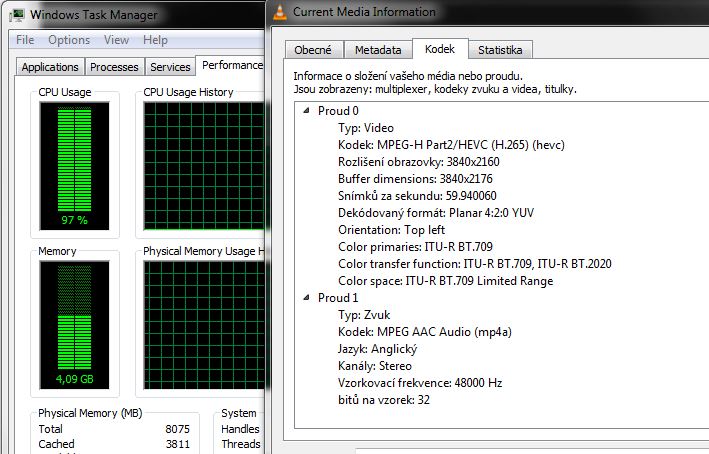
Task: Click the CPU Usage History graph
Action: pyautogui.click(x=204, y=166)
